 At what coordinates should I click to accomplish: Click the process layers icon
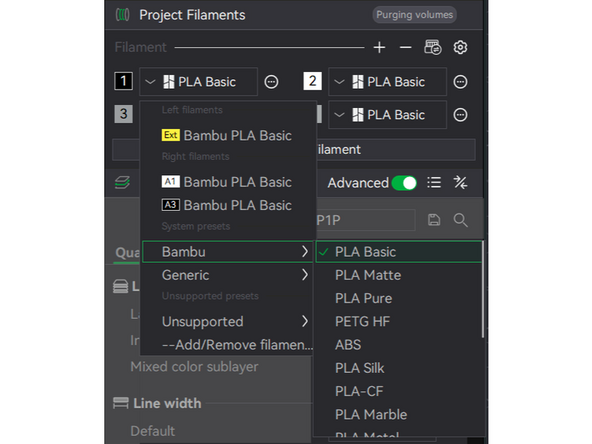point(122,183)
